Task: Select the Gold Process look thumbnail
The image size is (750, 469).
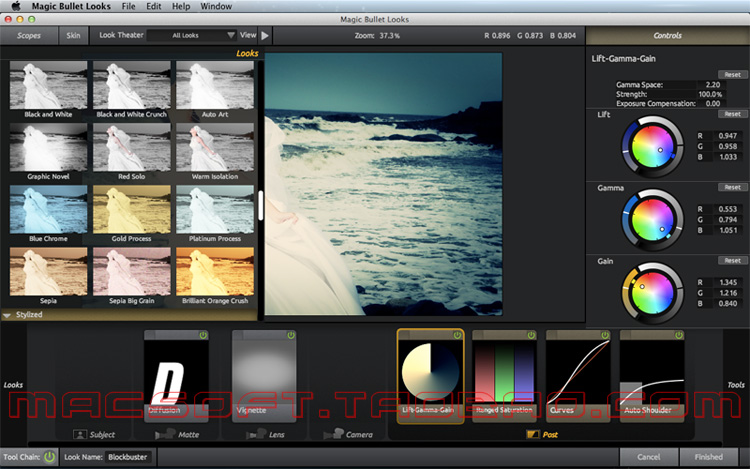Action: point(132,209)
